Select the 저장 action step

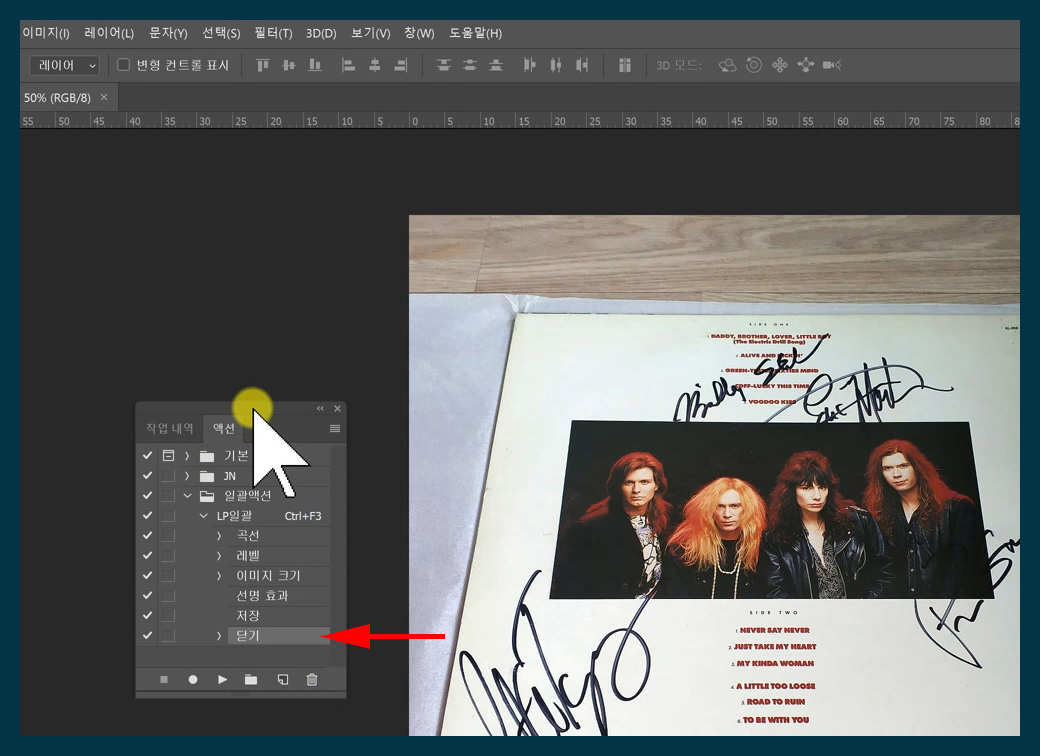tap(279, 615)
